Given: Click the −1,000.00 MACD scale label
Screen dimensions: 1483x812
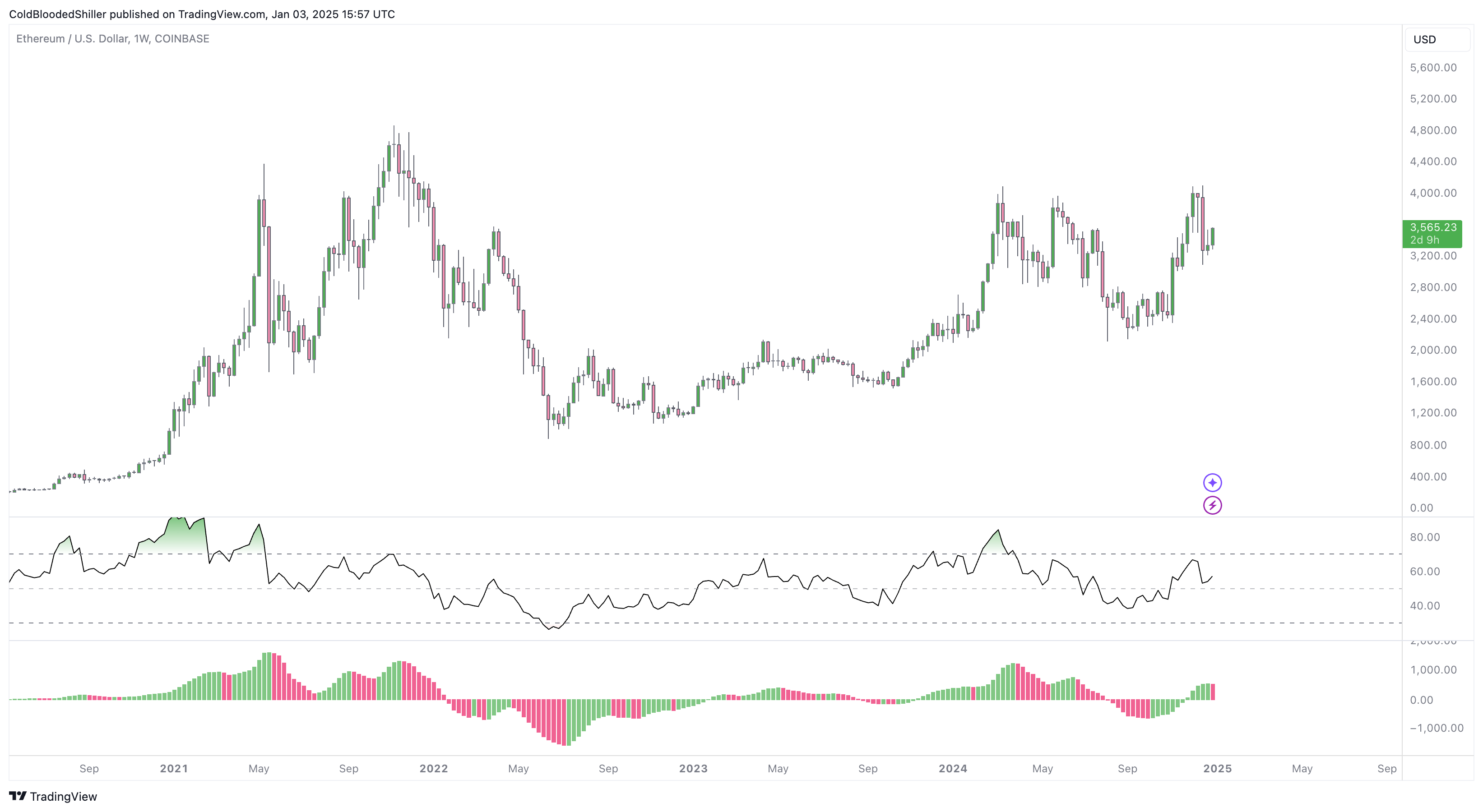Looking at the screenshot, I should click(1437, 728).
